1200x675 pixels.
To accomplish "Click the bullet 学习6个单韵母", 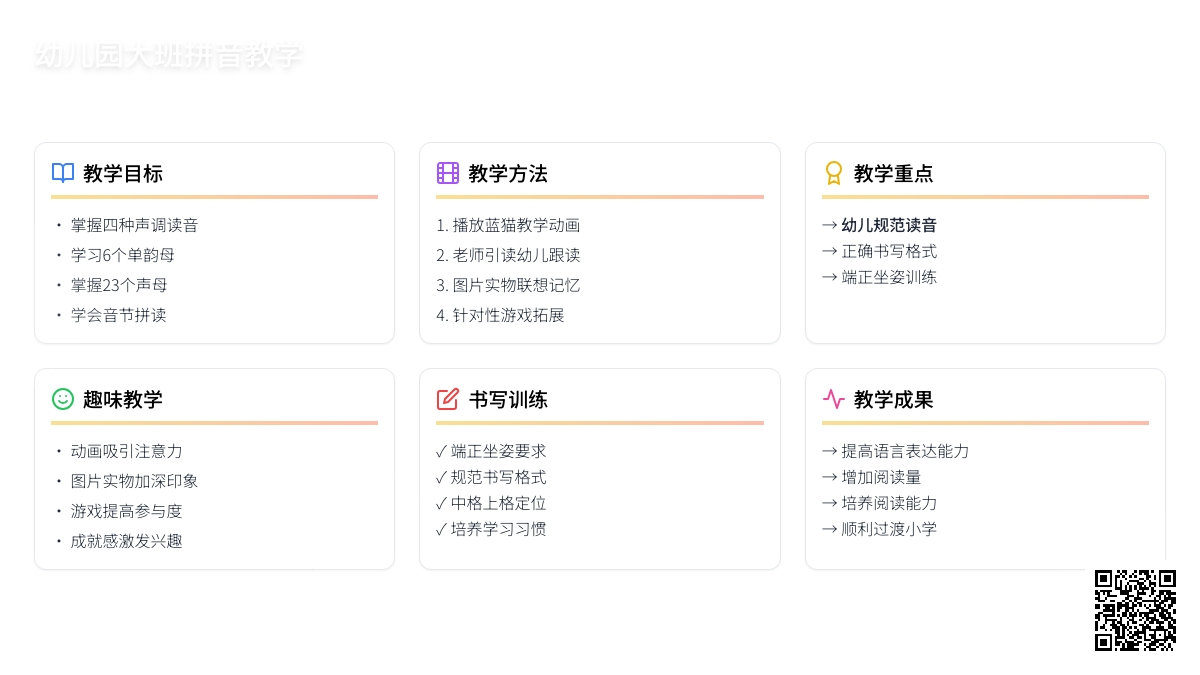I will coord(122,255).
